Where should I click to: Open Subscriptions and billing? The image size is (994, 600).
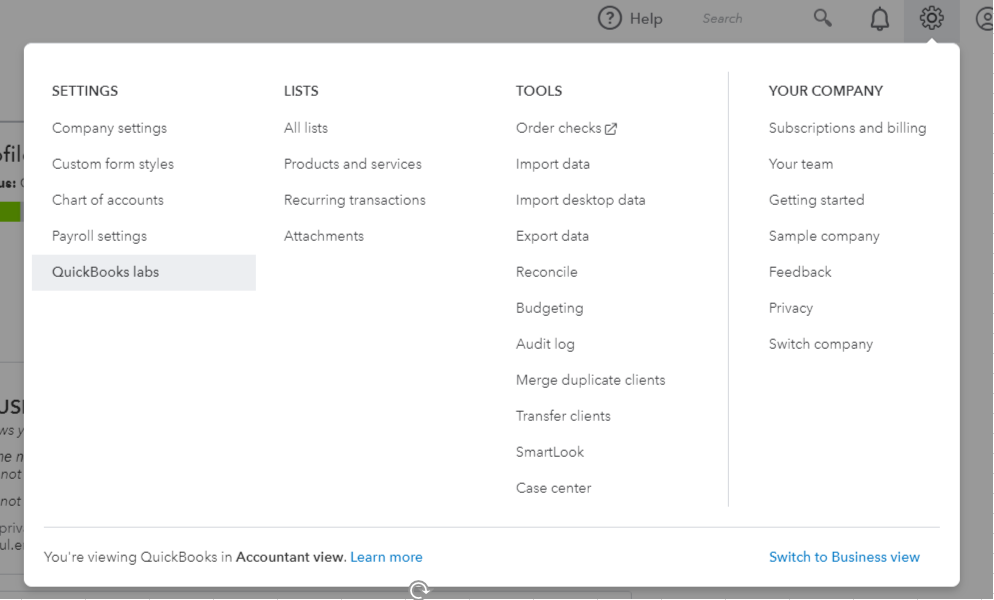click(x=847, y=128)
